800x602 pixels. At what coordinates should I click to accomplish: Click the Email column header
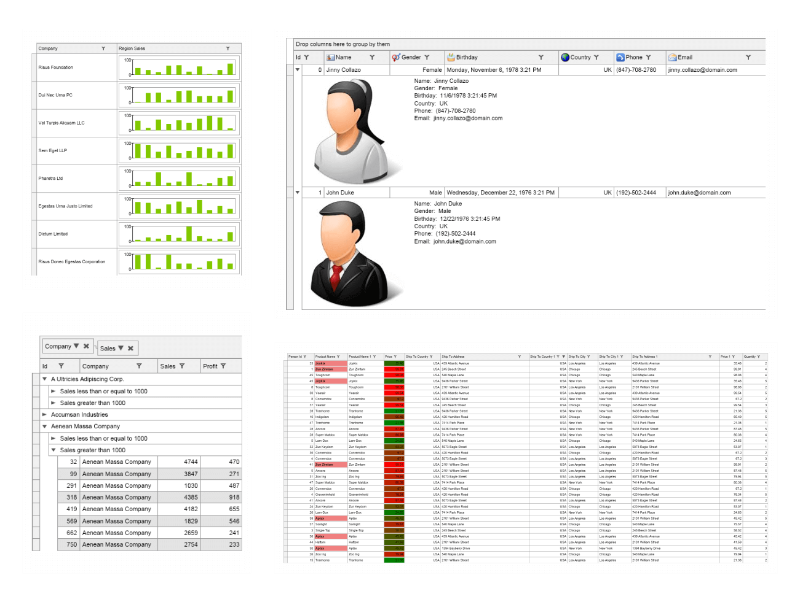coord(716,58)
